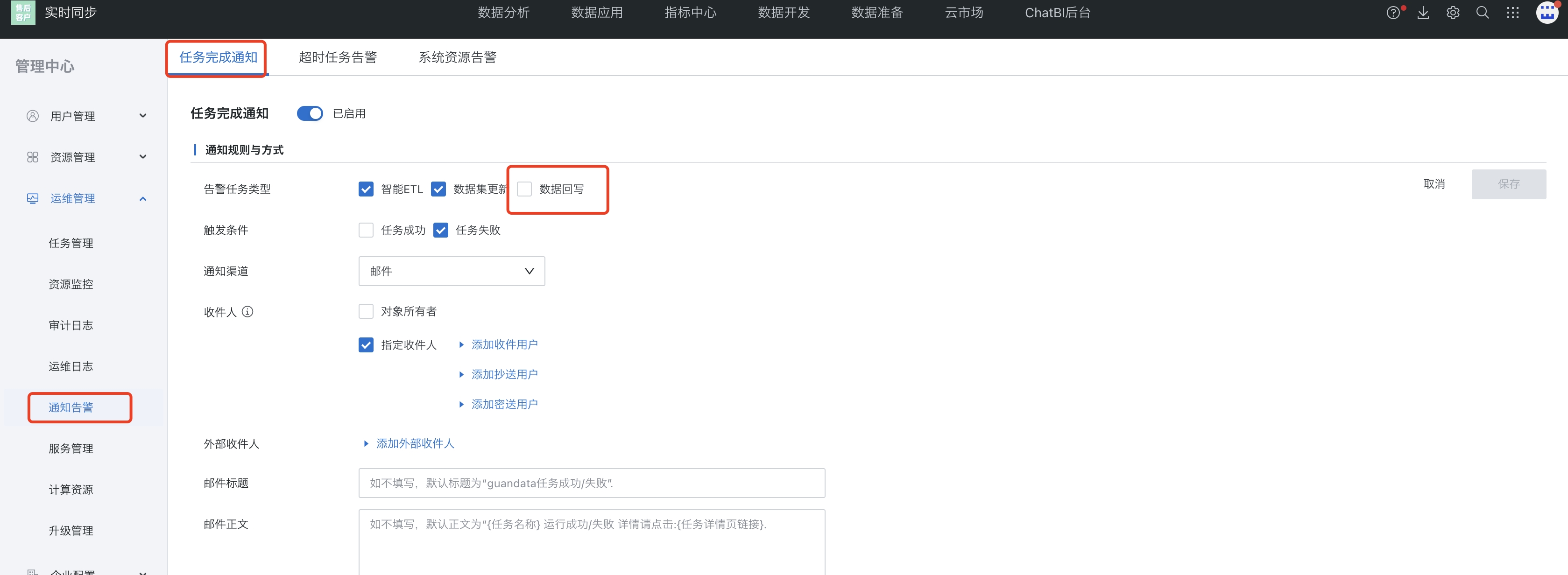Open 计算资源 in sidebar
Image resolution: width=1568 pixels, height=575 pixels.
click(71, 490)
